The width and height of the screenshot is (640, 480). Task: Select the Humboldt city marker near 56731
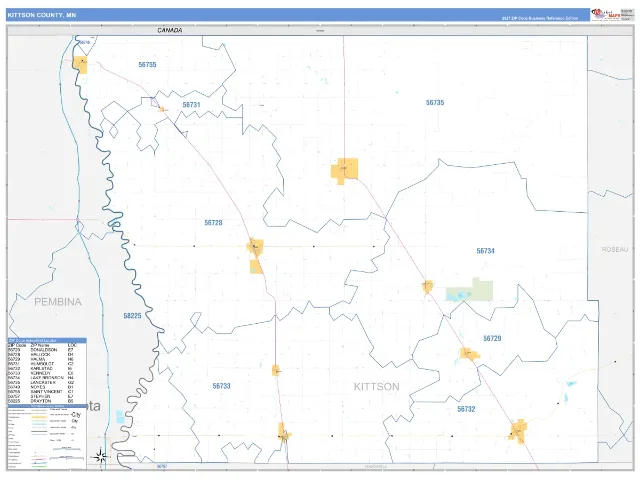click(162, 109)
